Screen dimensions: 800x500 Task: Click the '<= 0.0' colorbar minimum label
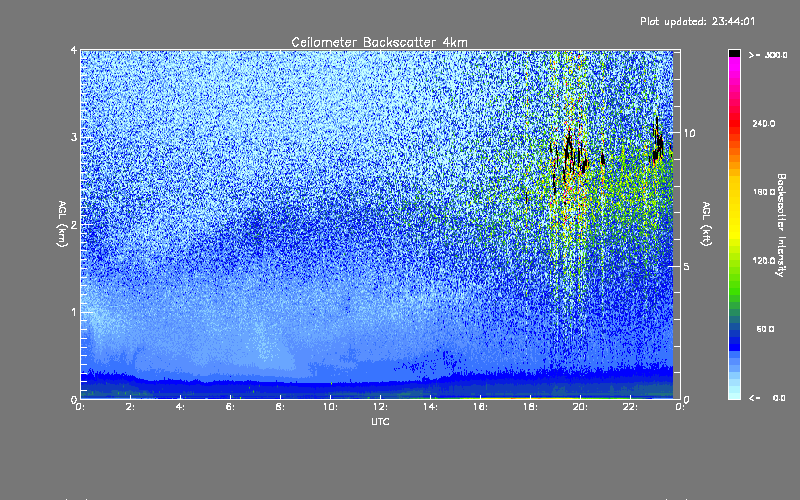point(767,398)
